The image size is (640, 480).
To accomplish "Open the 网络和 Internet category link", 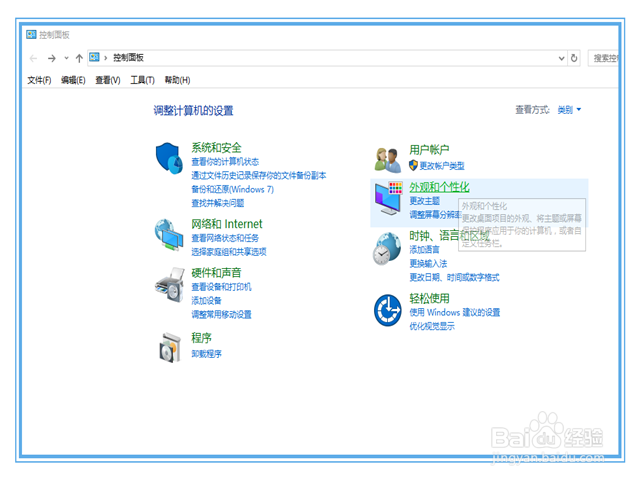I will point(227,224).
